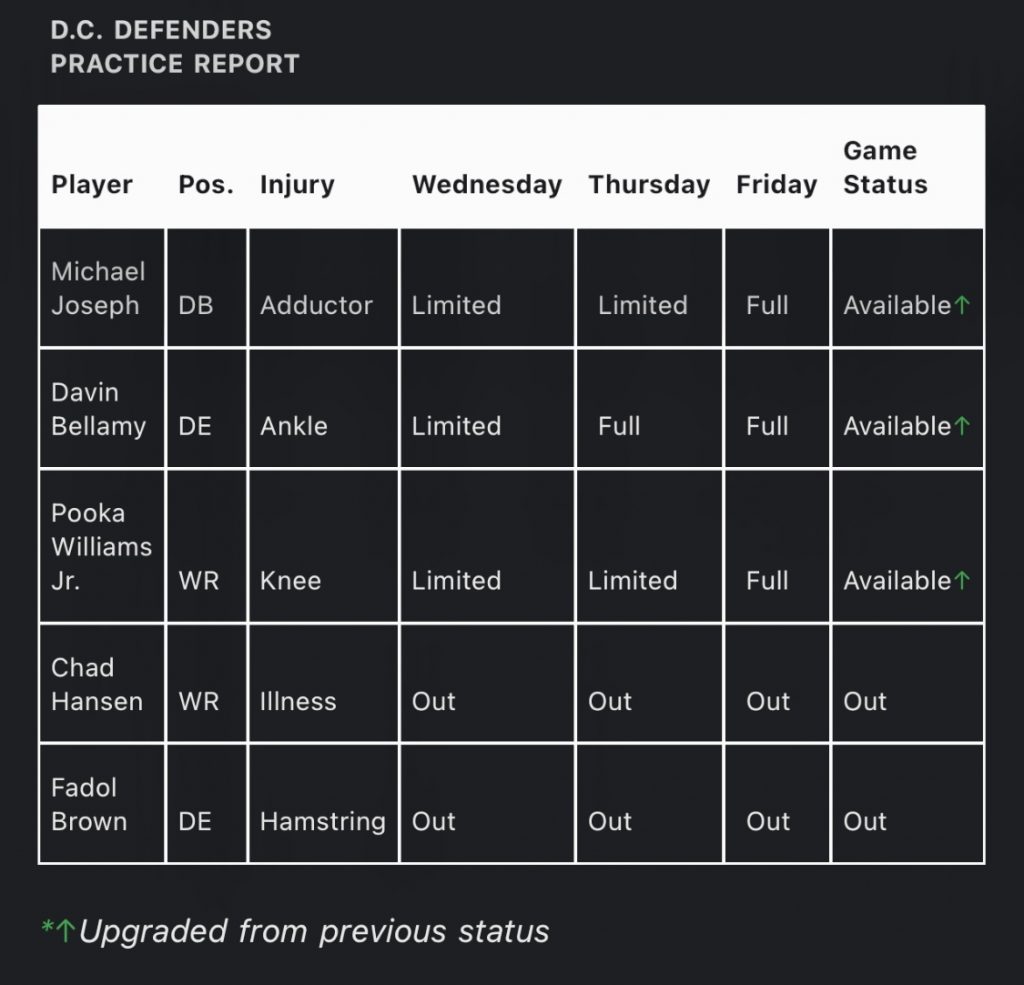Click the Adductor injury cell
This screenshot has width=1024, height=985.
pyautogui.click(x=316, y=306)
